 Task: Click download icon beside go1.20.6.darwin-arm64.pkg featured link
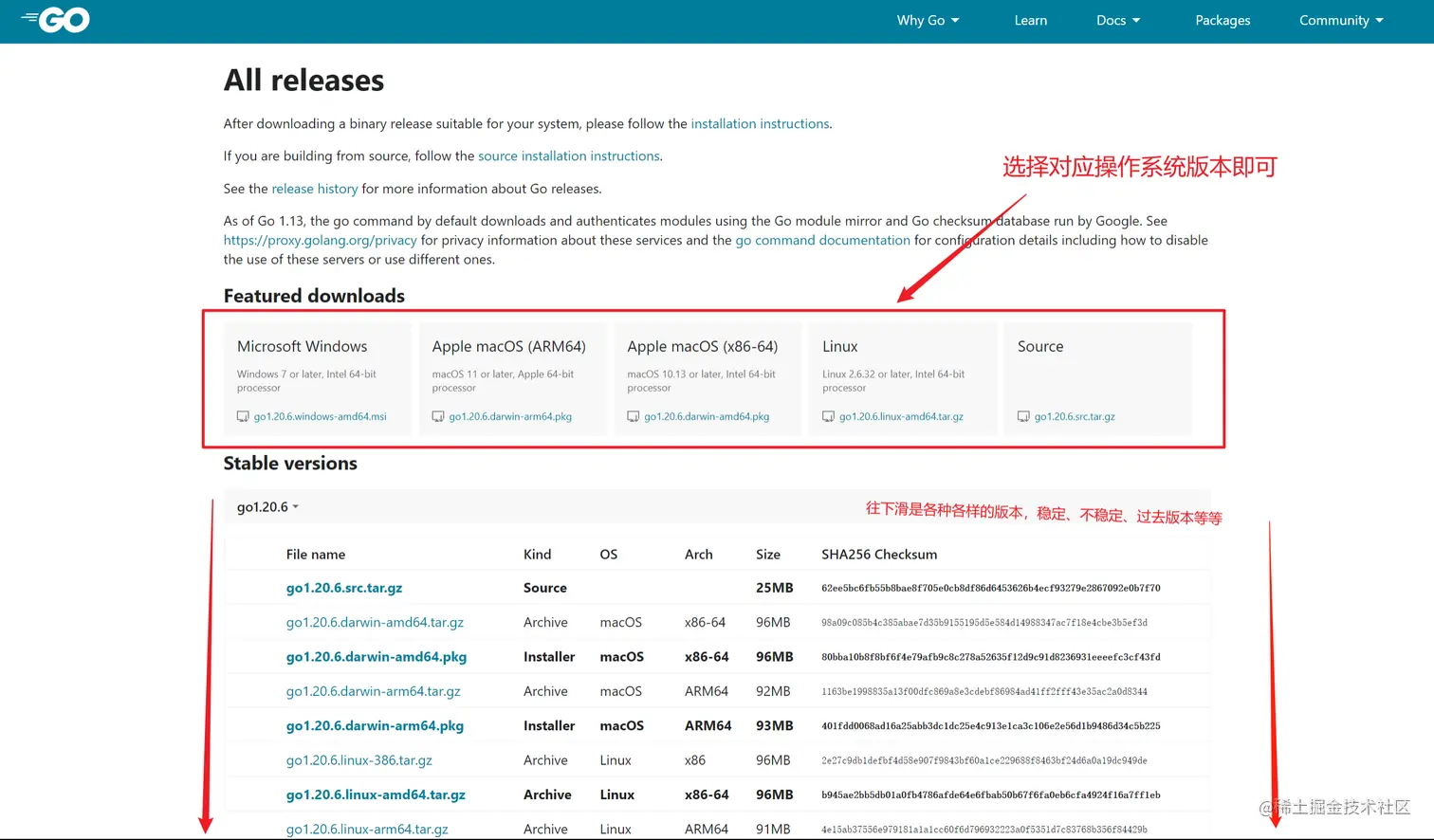[438, 416]
